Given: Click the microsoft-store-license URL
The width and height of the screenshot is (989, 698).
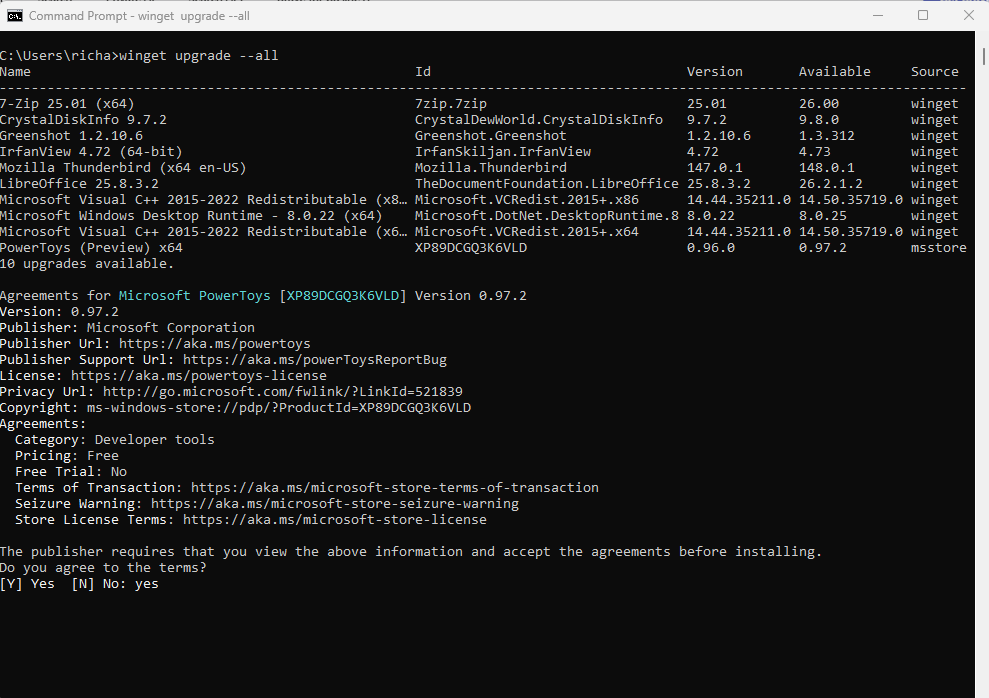Looking at the screenshot, I should coord(335,520).
